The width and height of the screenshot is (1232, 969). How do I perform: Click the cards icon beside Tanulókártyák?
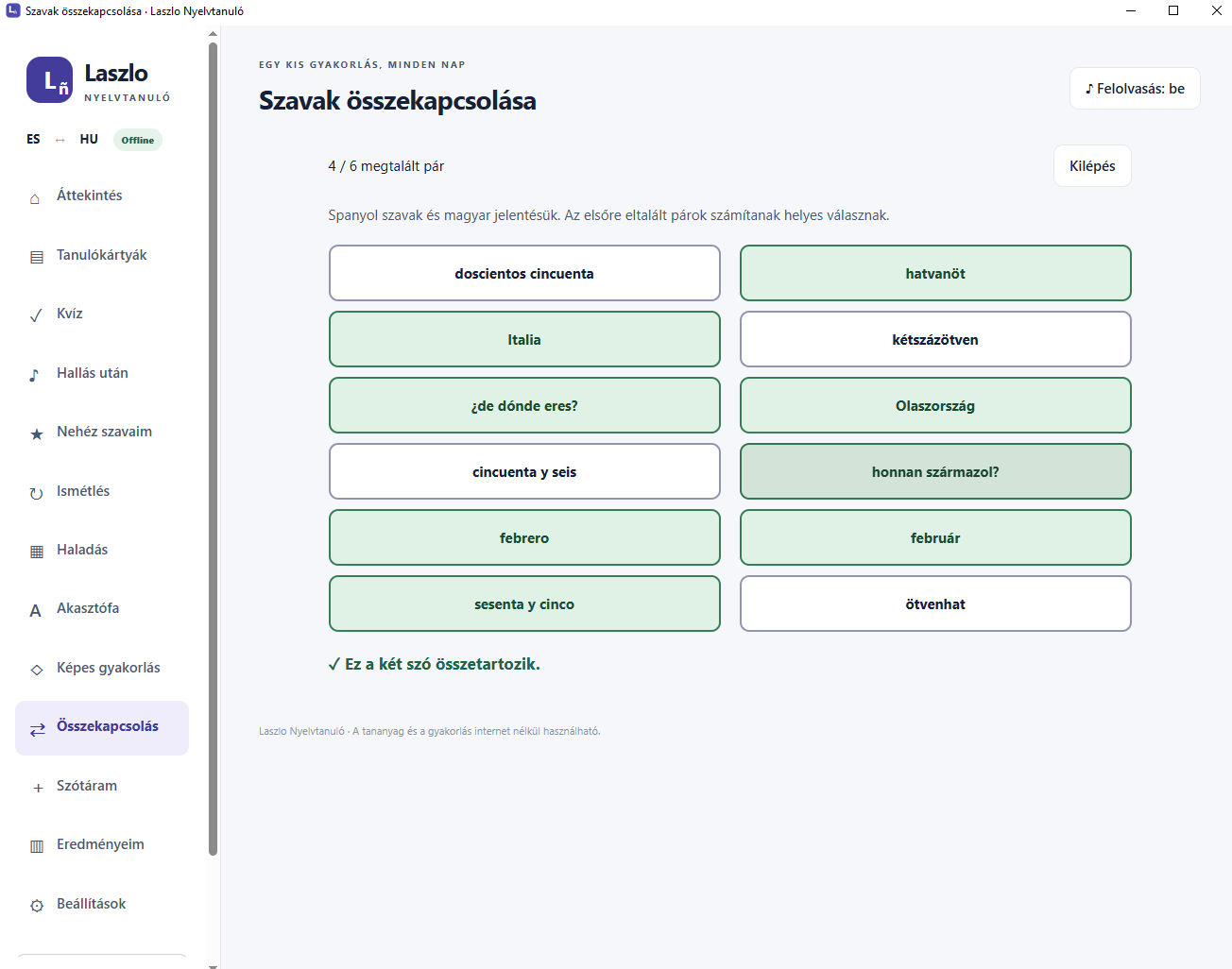36,257
